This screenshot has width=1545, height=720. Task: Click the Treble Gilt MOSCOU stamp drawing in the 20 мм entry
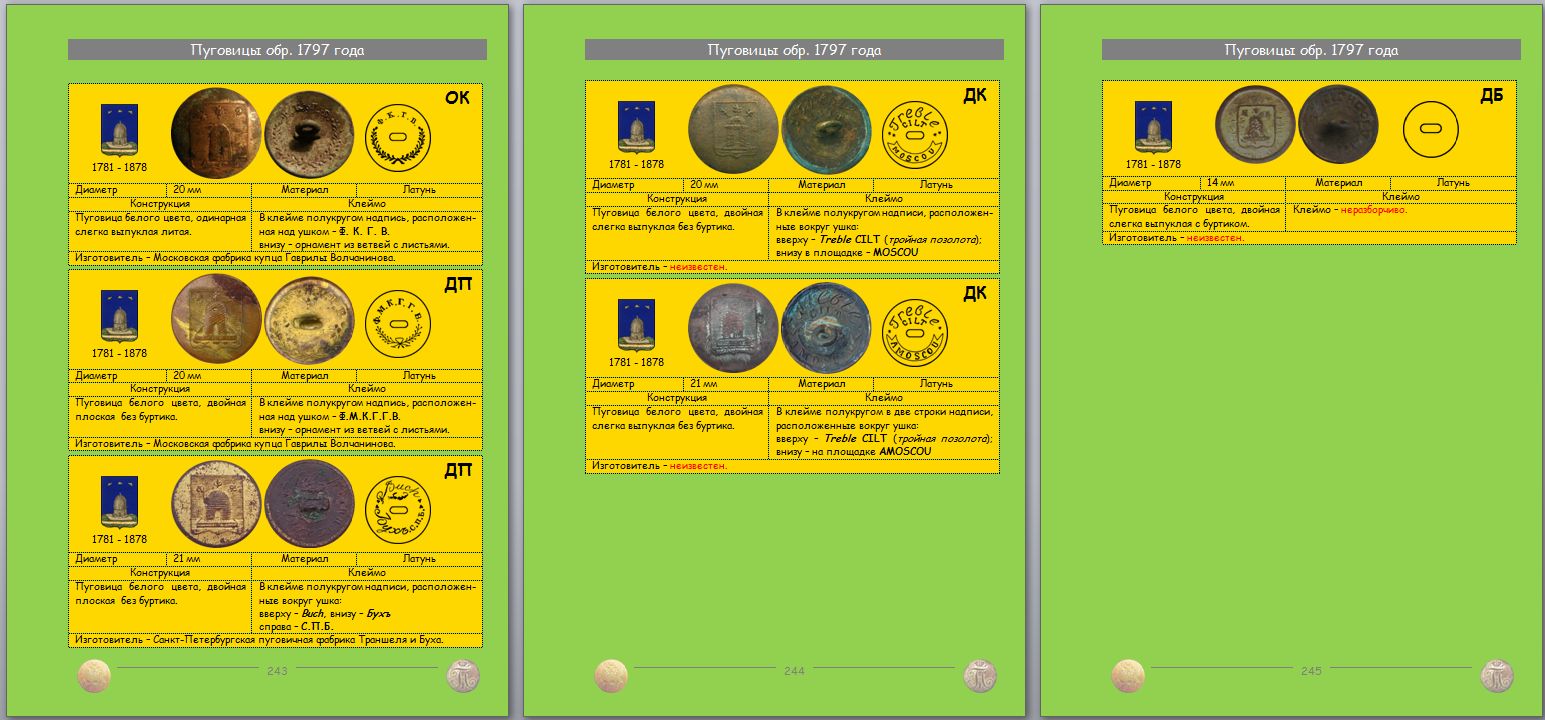pos(914,131)
